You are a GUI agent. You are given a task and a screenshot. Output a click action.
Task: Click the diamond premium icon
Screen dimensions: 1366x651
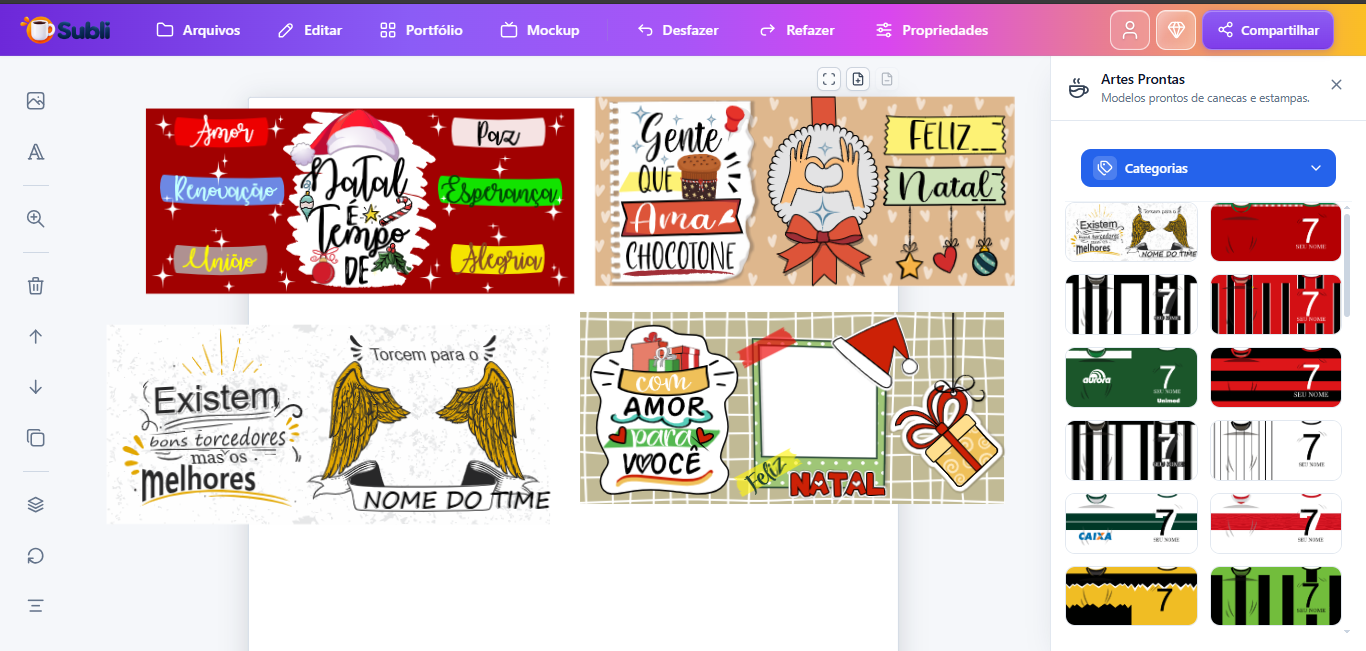[1176, 30]
